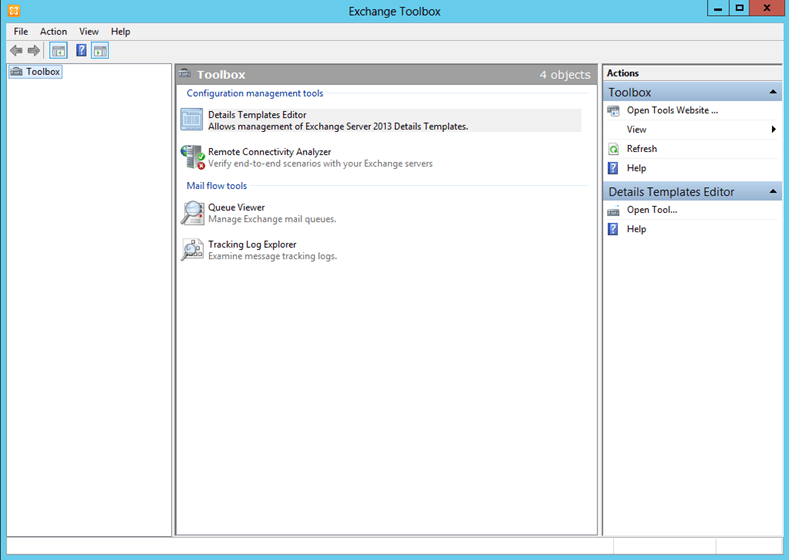Click the green Refresh icon in Actions

[613, 149]
